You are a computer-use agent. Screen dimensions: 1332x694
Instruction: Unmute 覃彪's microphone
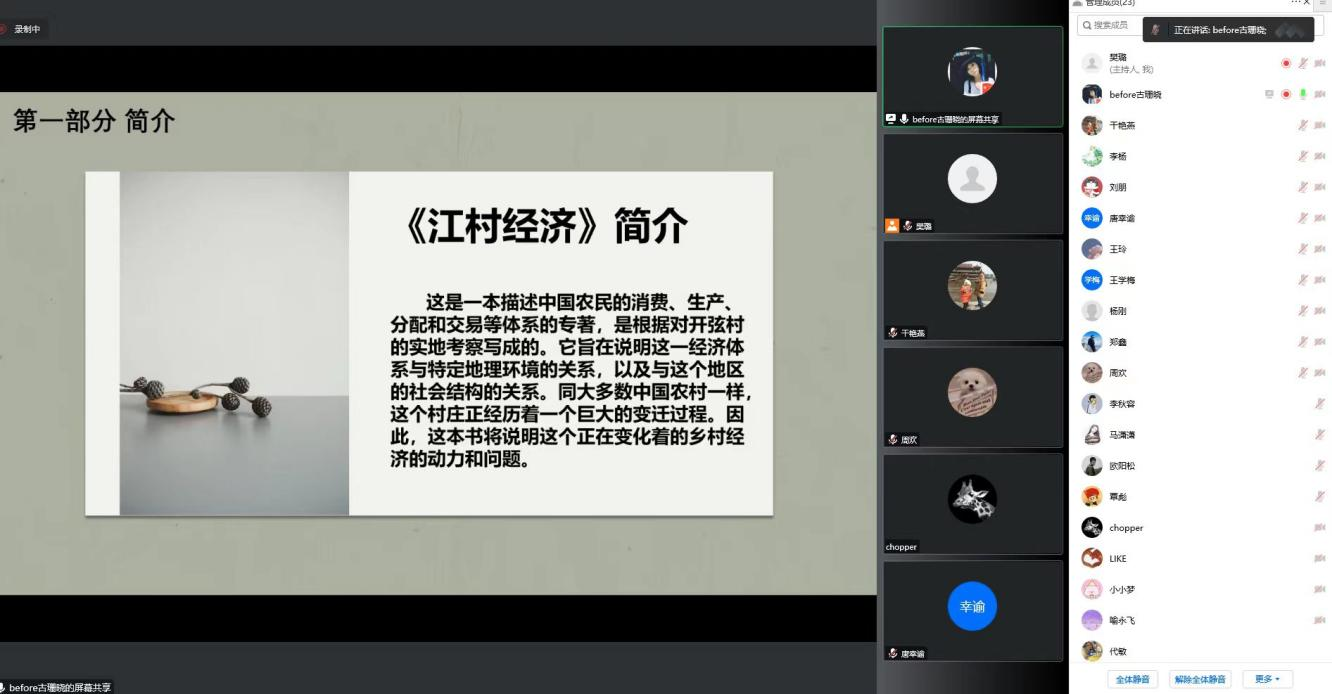[x=1320, y=497]
